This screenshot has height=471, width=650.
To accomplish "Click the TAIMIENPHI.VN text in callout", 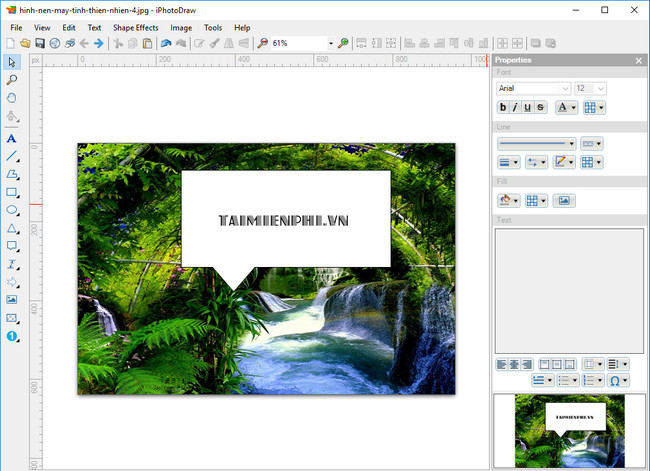I will point(284,221).
